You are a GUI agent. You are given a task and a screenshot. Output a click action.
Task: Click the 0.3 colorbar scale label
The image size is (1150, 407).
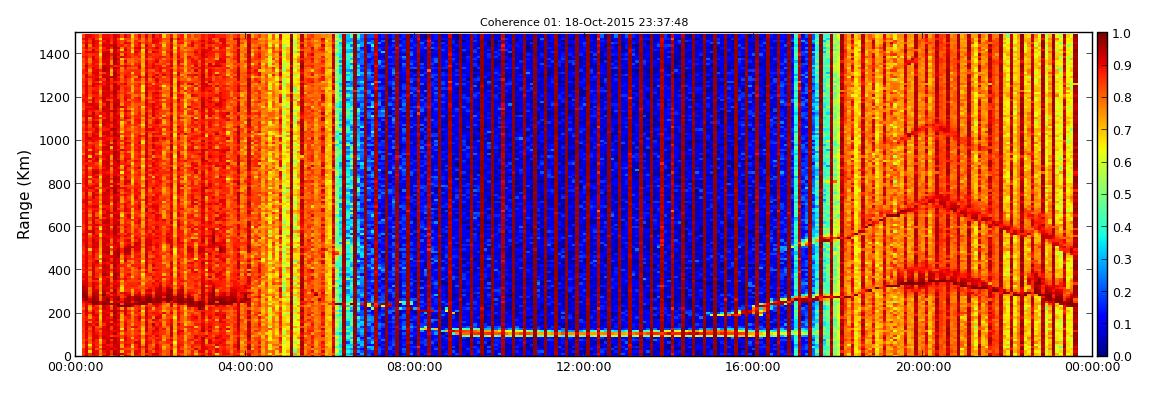coord(1121,260)
